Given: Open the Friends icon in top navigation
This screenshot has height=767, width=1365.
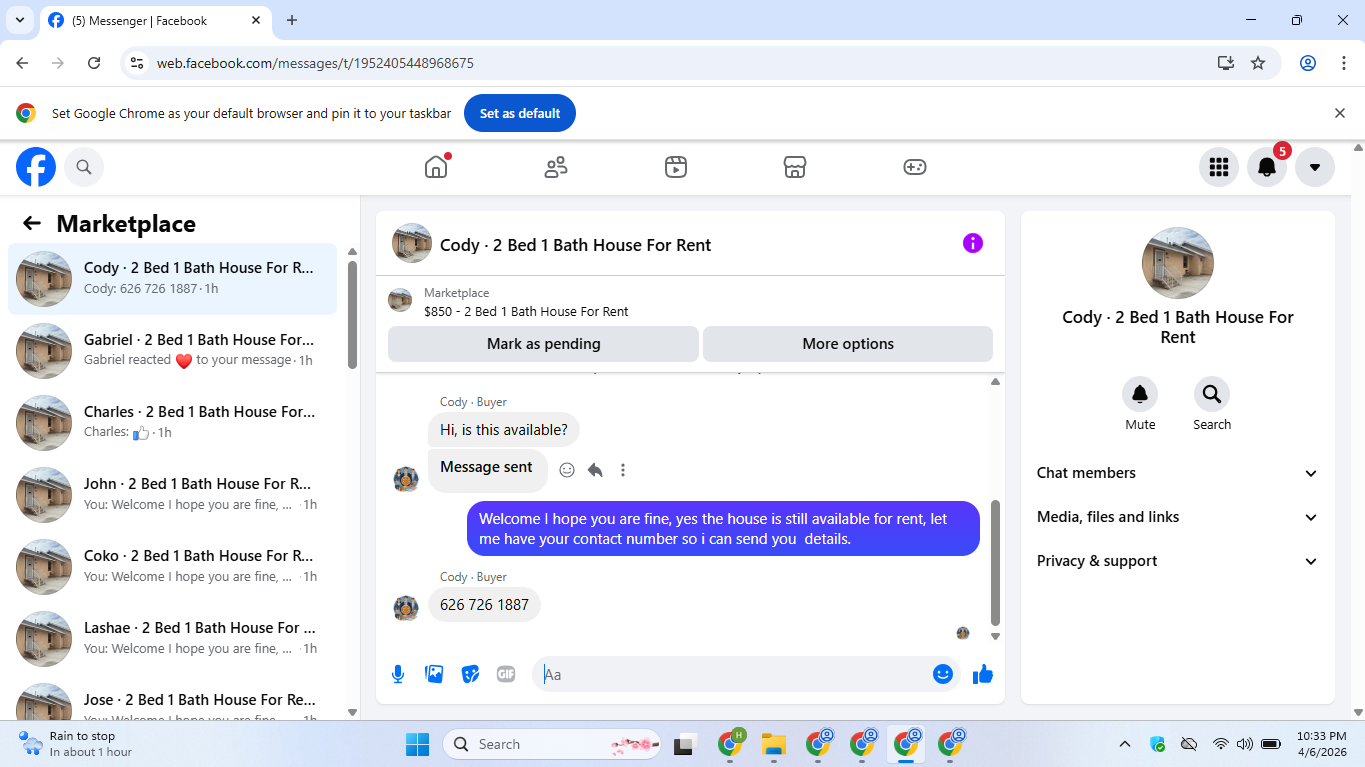Looking at the screenshot, I should point(556,167).
